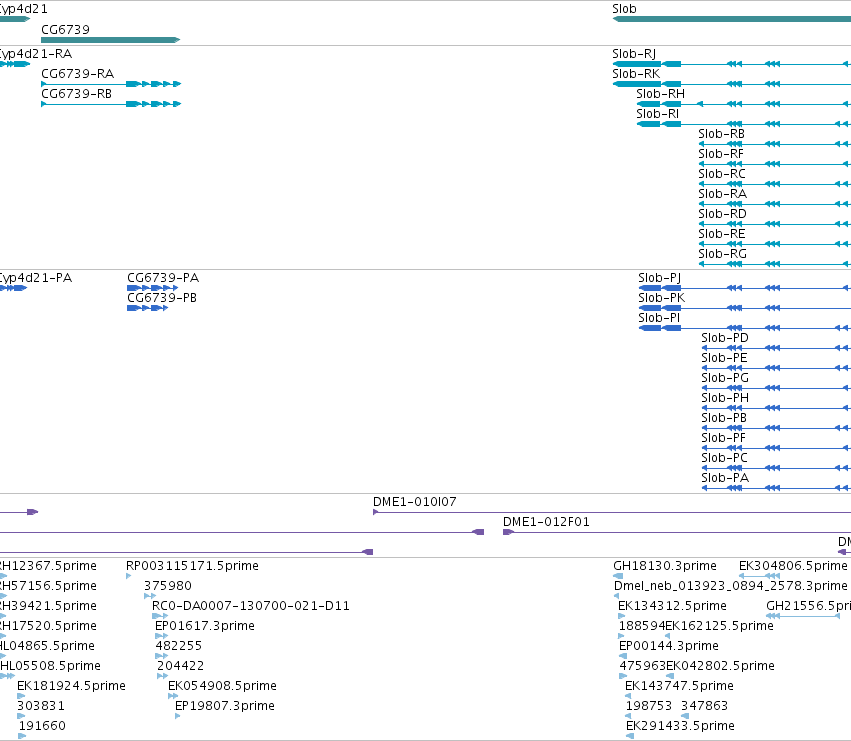Select the EP00144.3prime EST
This screenshot has height=741, width=851.
(623, 656)
